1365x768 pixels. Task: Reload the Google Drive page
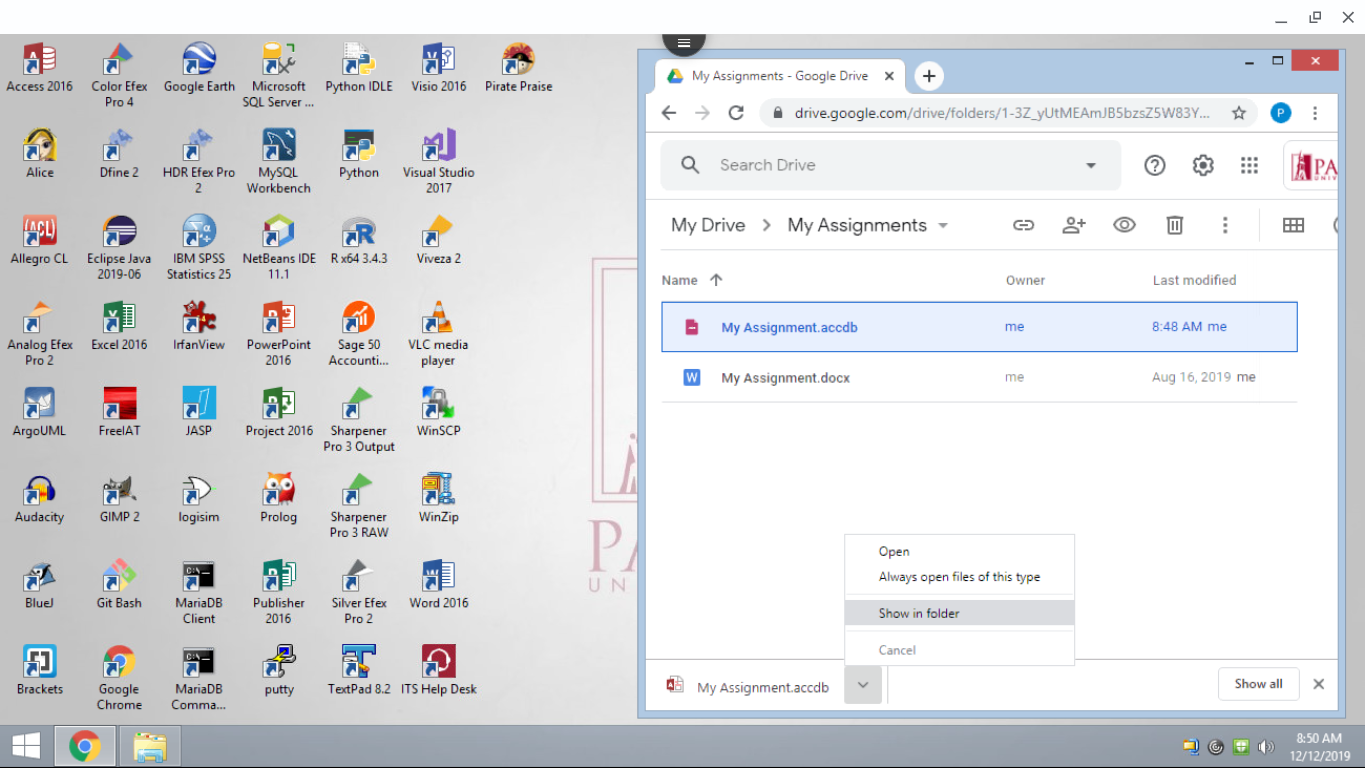[x=736, y=113]
